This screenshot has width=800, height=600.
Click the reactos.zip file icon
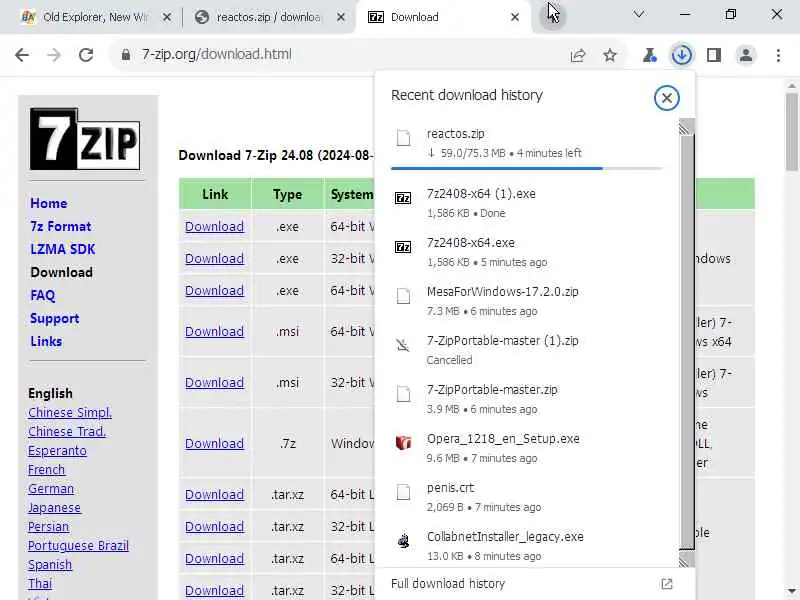coord(403,137)
